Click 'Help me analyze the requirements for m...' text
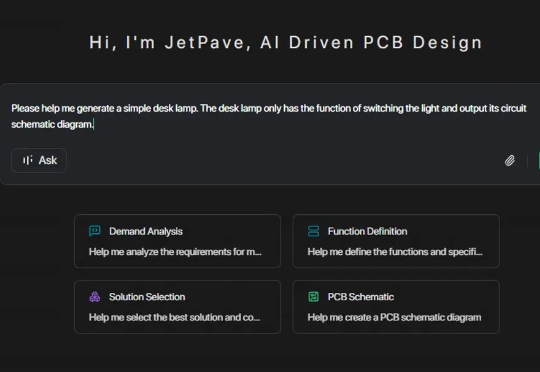540x372 pixels. point(175,252)
